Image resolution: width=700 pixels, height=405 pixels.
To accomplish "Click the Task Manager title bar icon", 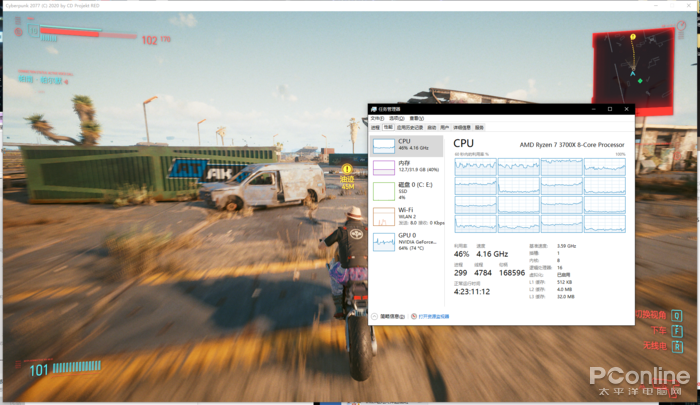I will pyautogui.click(x=374, y=109).
